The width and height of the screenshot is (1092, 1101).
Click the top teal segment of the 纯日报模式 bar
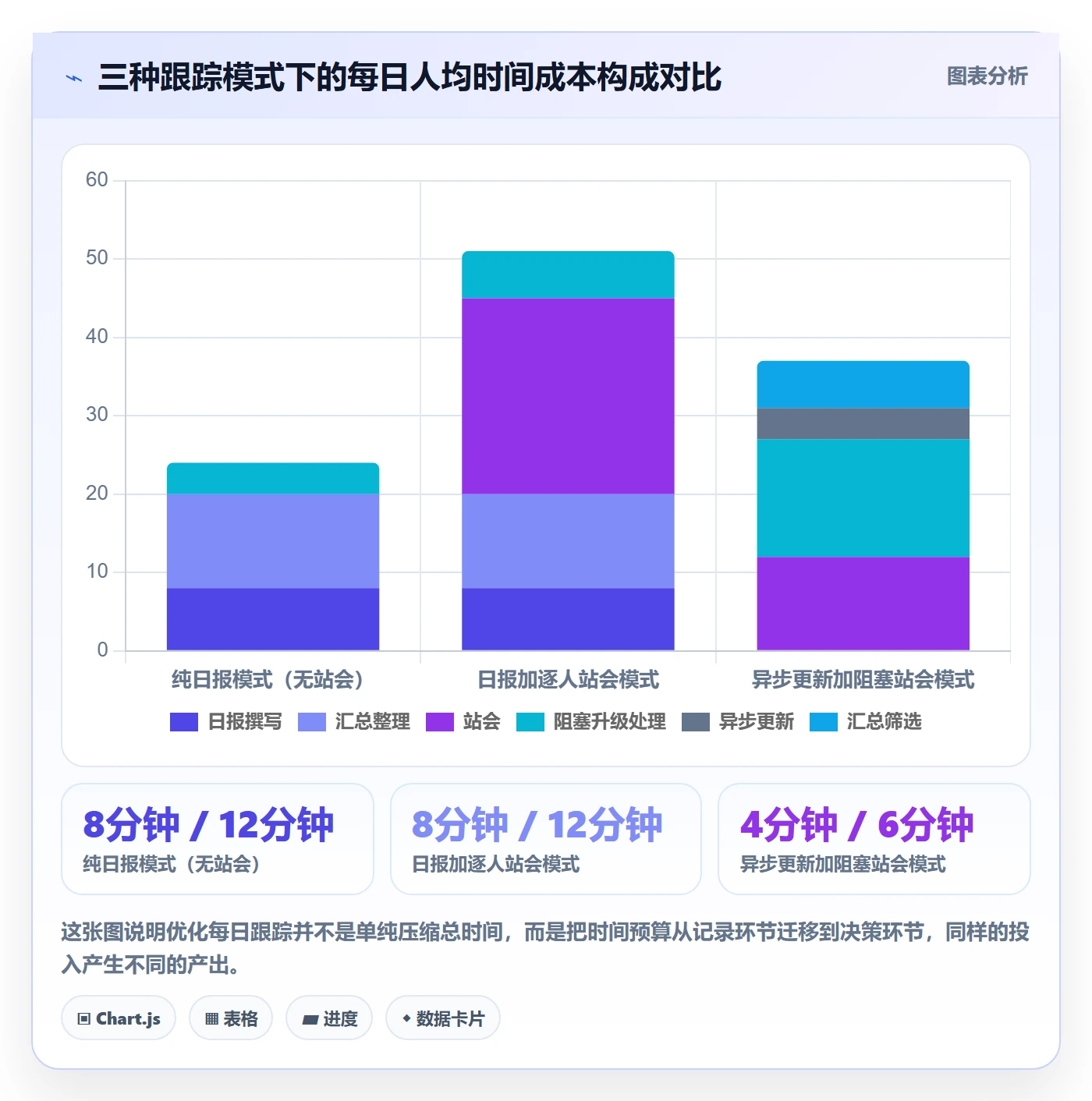(273, 478)
